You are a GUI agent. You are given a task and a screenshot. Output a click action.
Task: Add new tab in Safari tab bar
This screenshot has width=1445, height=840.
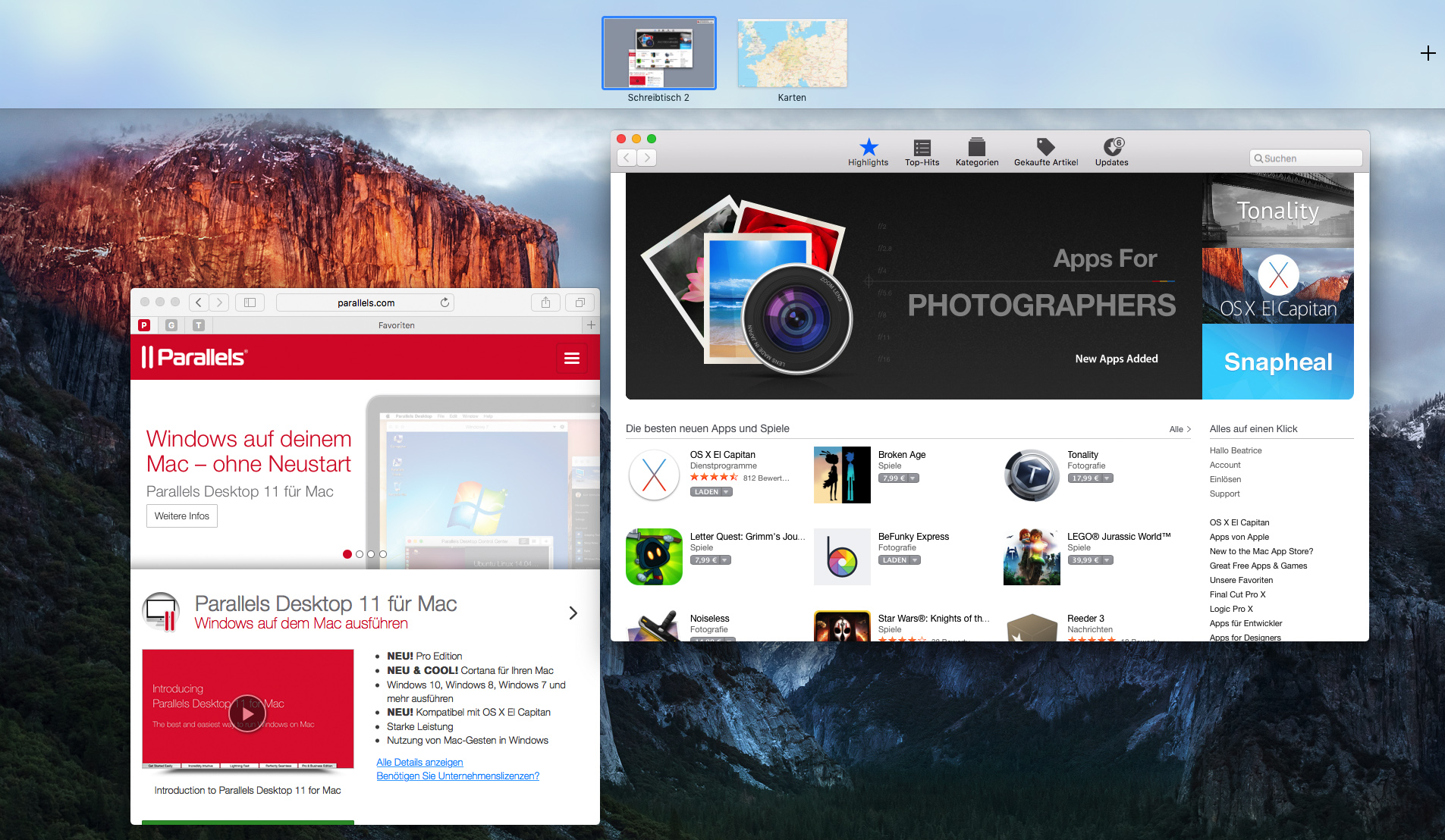coord(591,324)
